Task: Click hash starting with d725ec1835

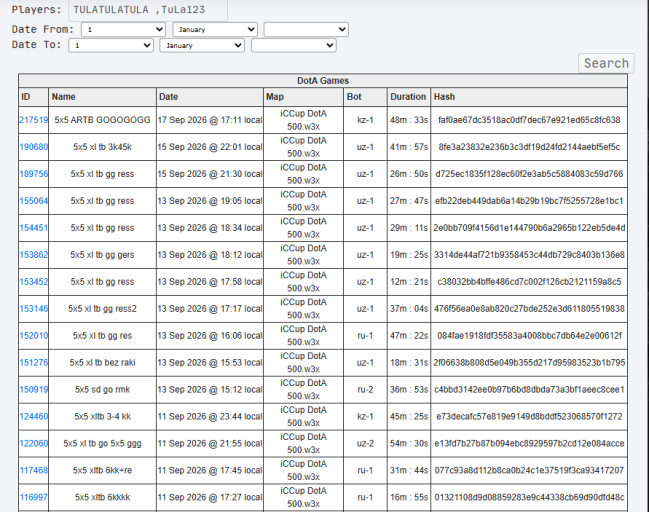Action: coord(529,174)
